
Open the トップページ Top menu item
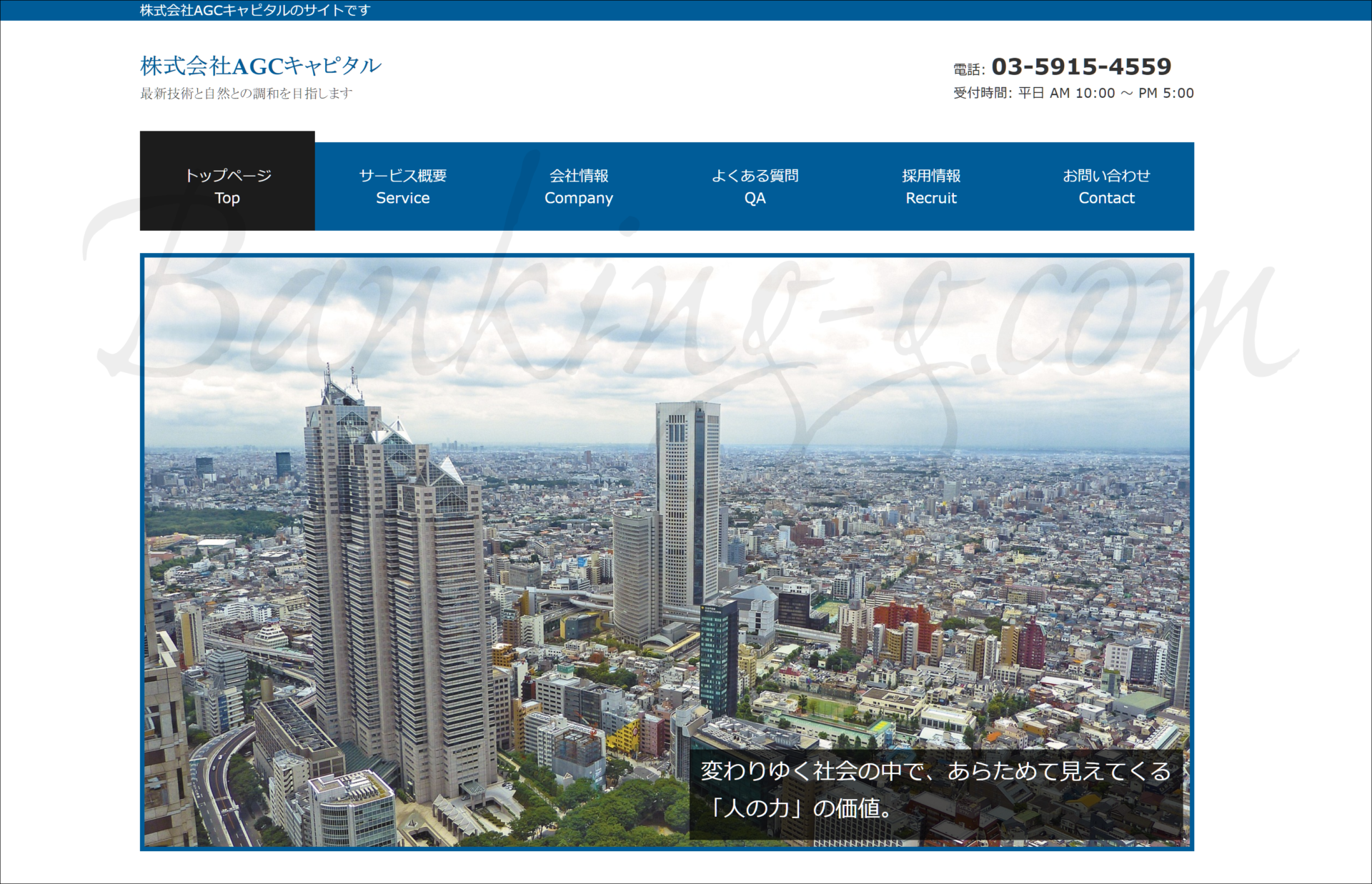point(227,185)
